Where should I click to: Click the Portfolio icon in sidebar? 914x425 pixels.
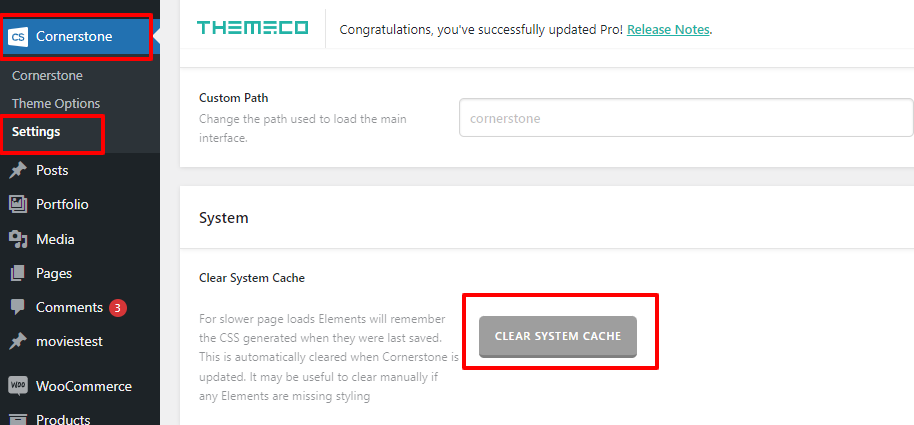(18, 205)
